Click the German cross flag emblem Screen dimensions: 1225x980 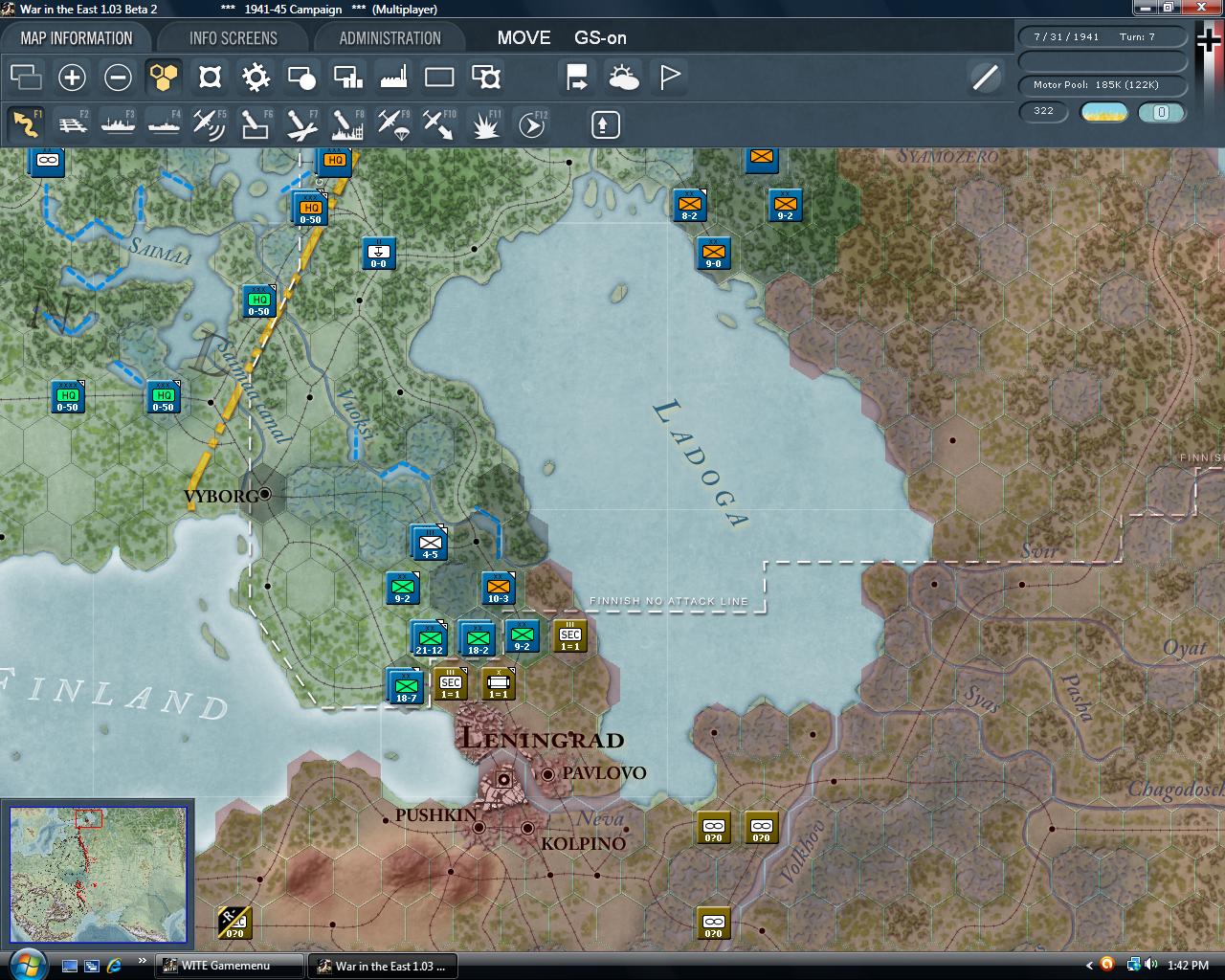point(1210,41)
